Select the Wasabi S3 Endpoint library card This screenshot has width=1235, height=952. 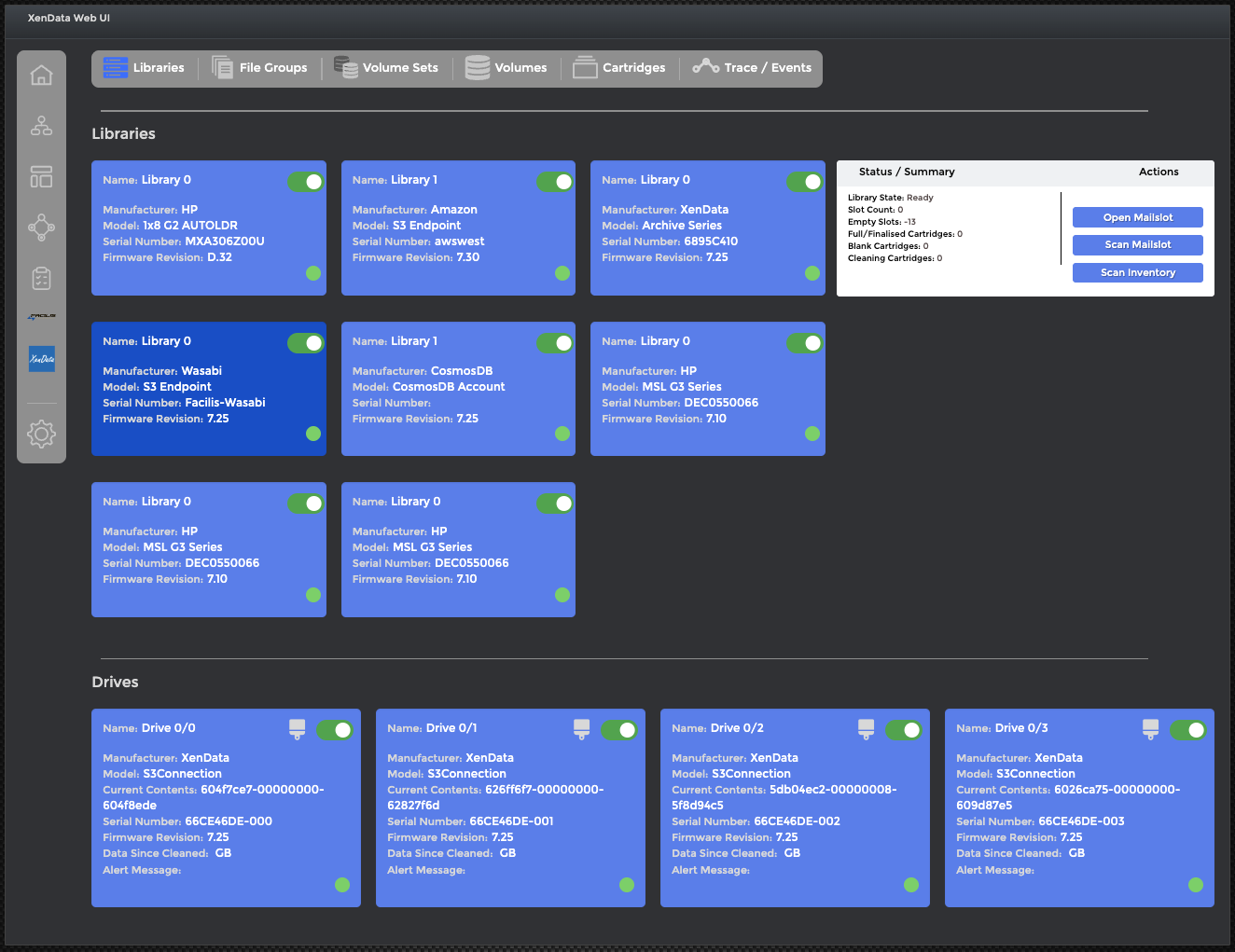click(209, 389)
